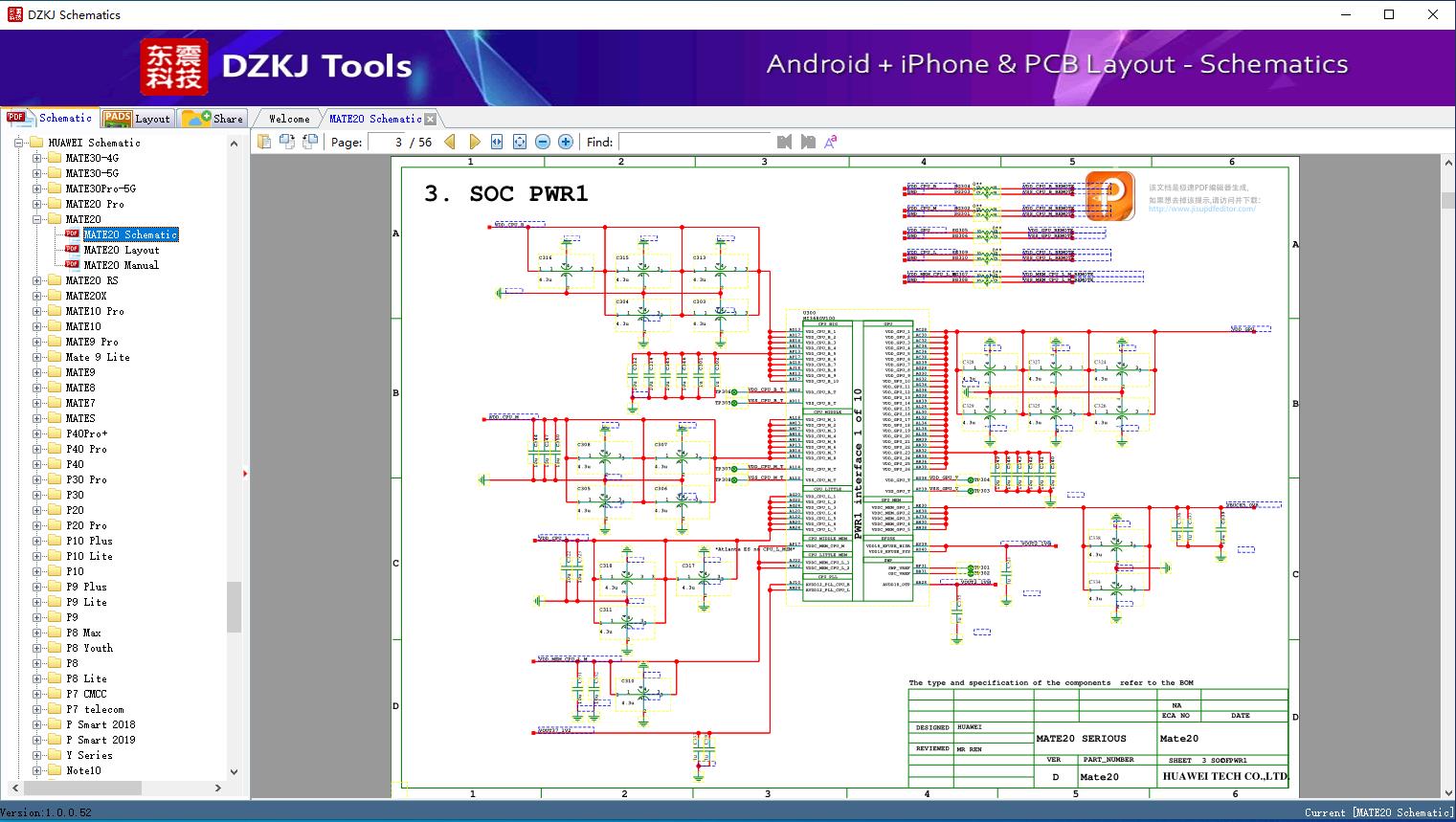Switch to the Layout panel tab
This screenshot has width=1456, height=822.
137,118
